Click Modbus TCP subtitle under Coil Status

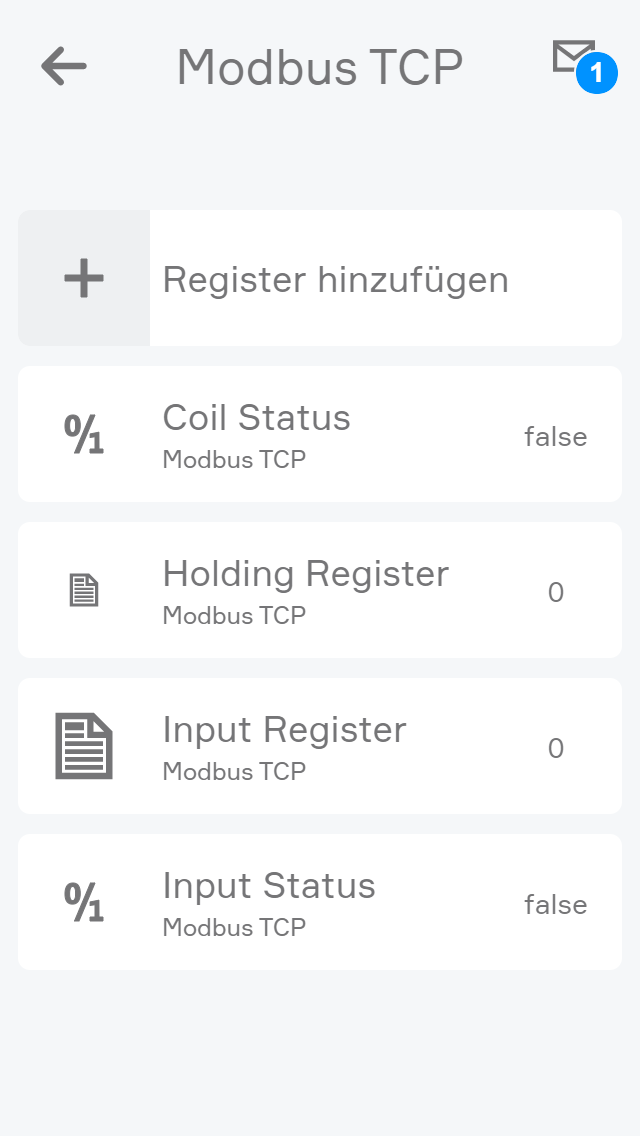pyautogui.click(x=234, y=460)
